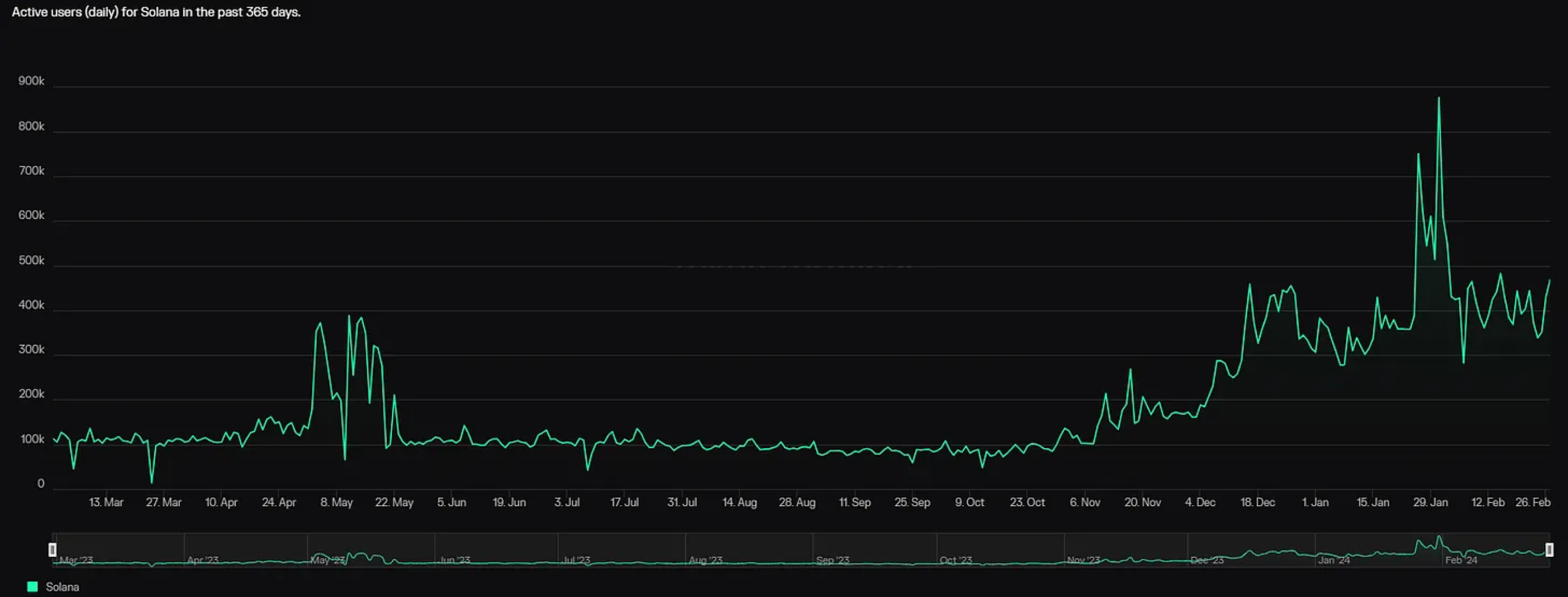Click the 800k y-axis label

pos(32,127)
